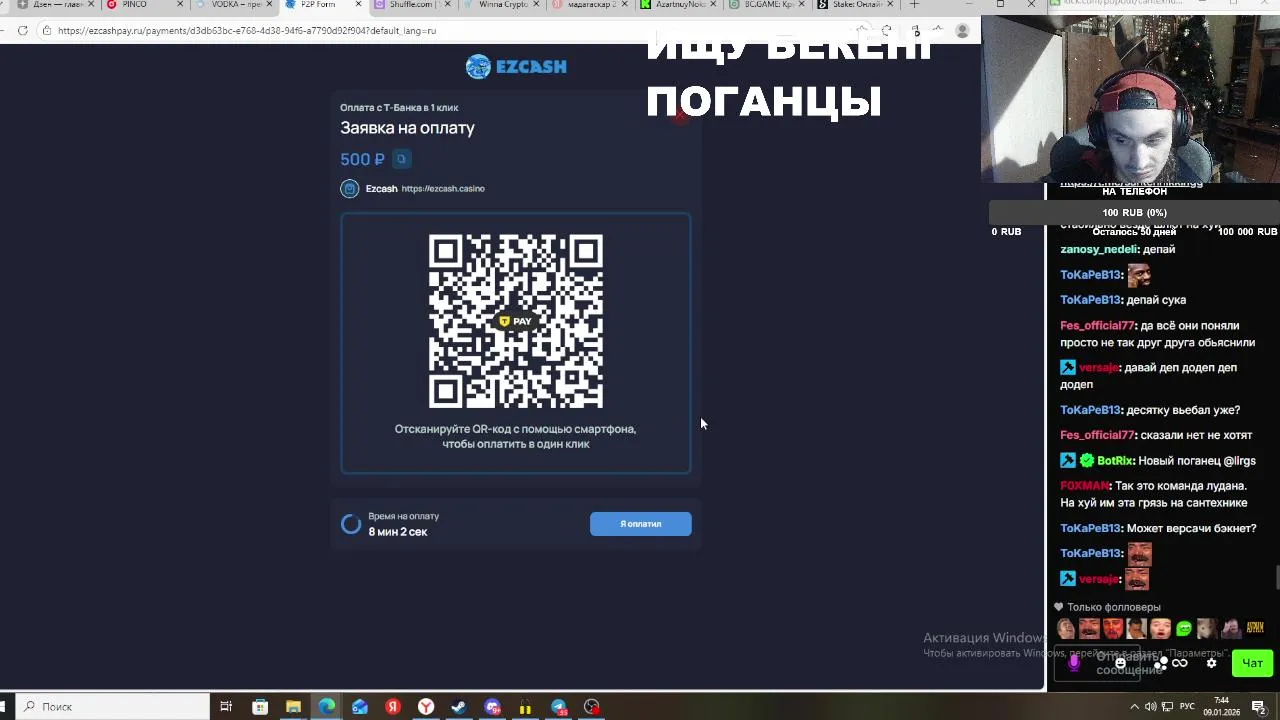Click the FOXMAN username in chat

pyautogui.click(x=1085, y=486)
